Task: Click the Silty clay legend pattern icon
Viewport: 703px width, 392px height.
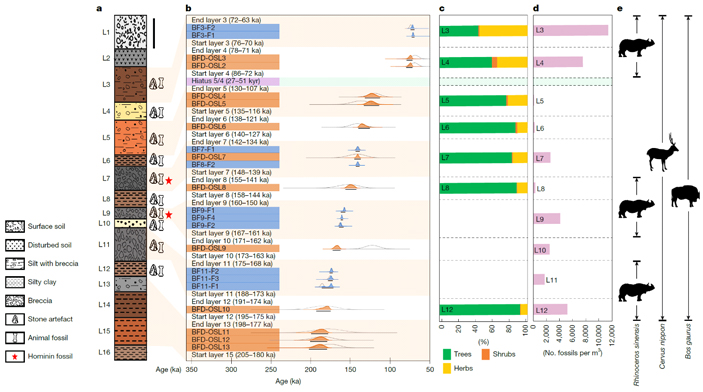Action: 15,282
